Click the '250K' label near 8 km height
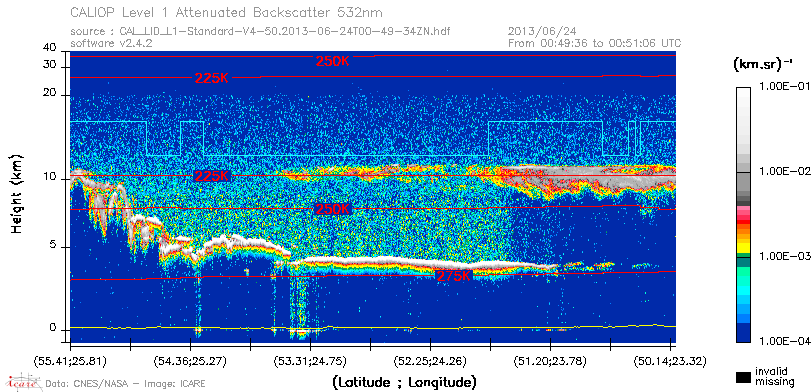Image resolution: width=811 pixels, height=392 pixels. (332, 209)
